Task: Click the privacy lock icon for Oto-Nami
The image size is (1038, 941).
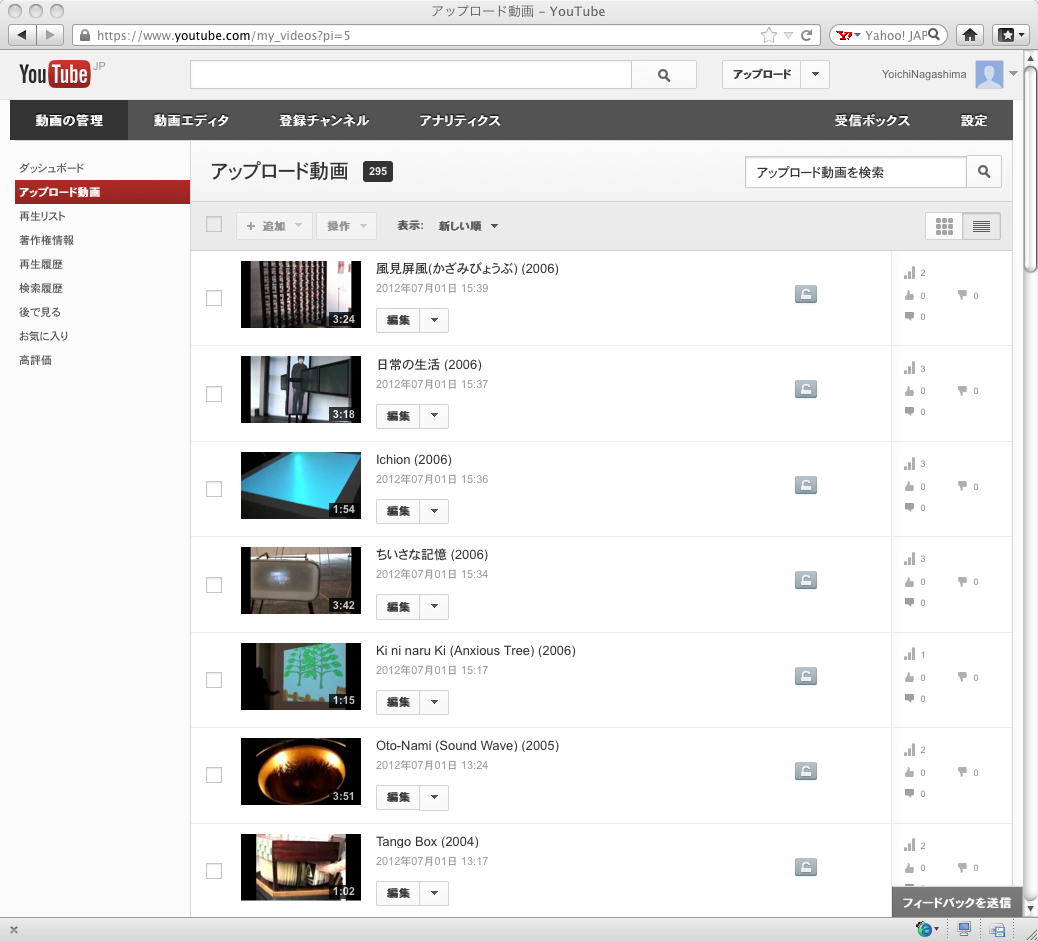Action: coord(806,771)
